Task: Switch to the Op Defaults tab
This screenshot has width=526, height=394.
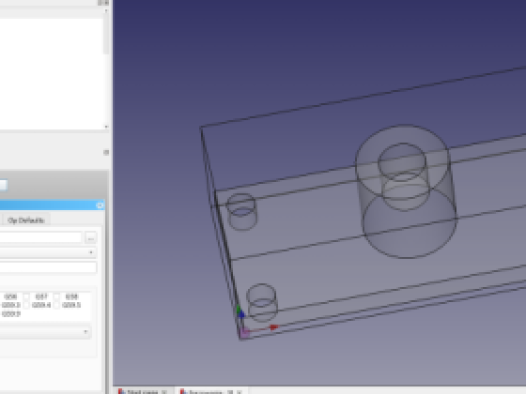Action: tap(27, 220)
